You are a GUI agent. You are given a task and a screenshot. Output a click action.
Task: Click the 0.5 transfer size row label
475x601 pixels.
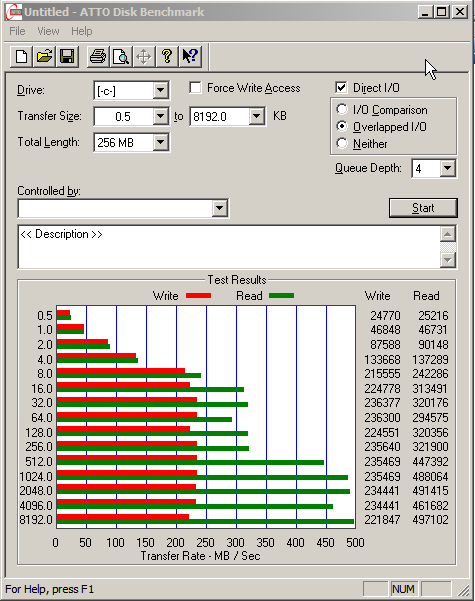click(44, 315)
